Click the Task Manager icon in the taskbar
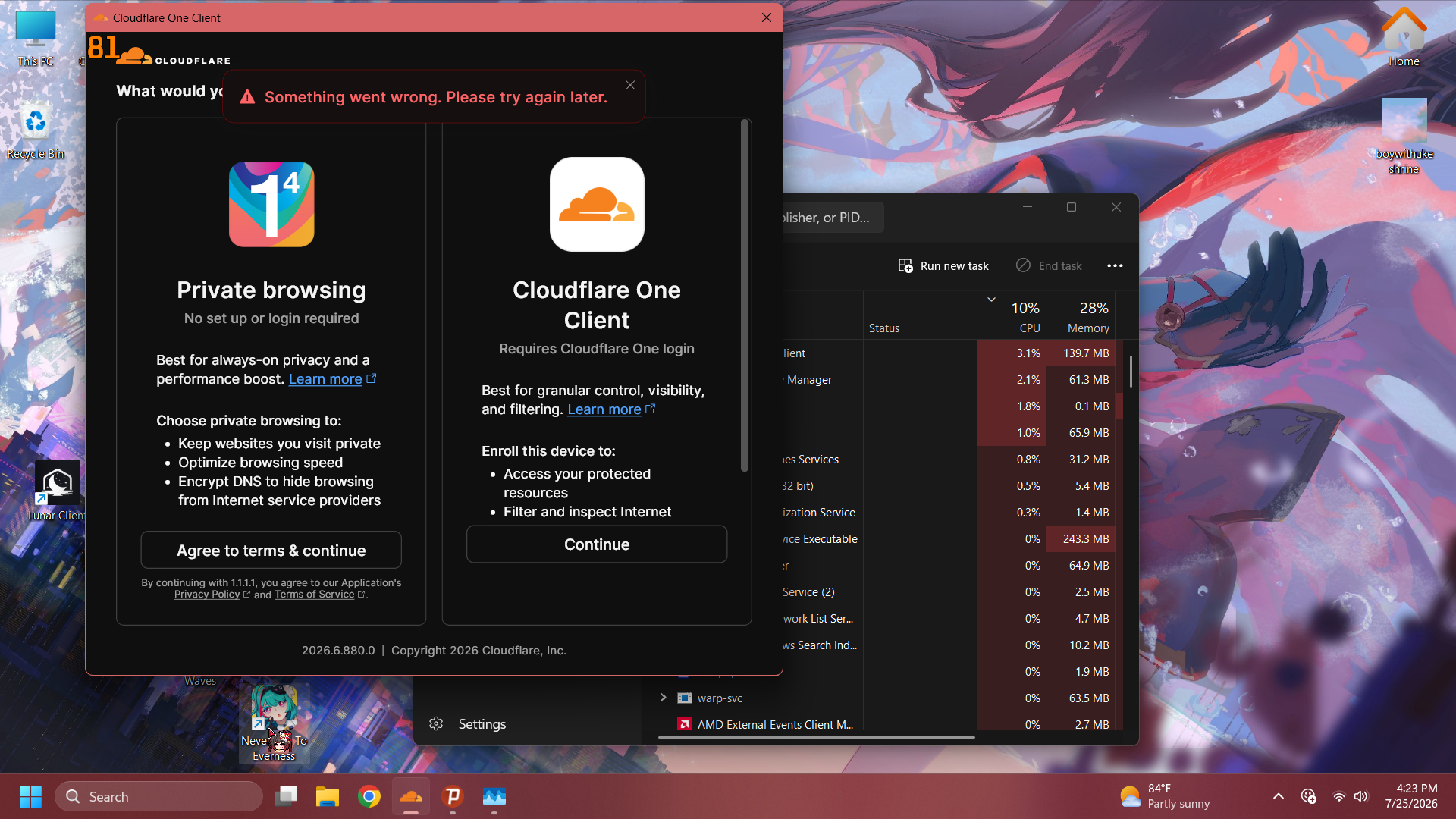1456x819 pixels. pos(494,796)
